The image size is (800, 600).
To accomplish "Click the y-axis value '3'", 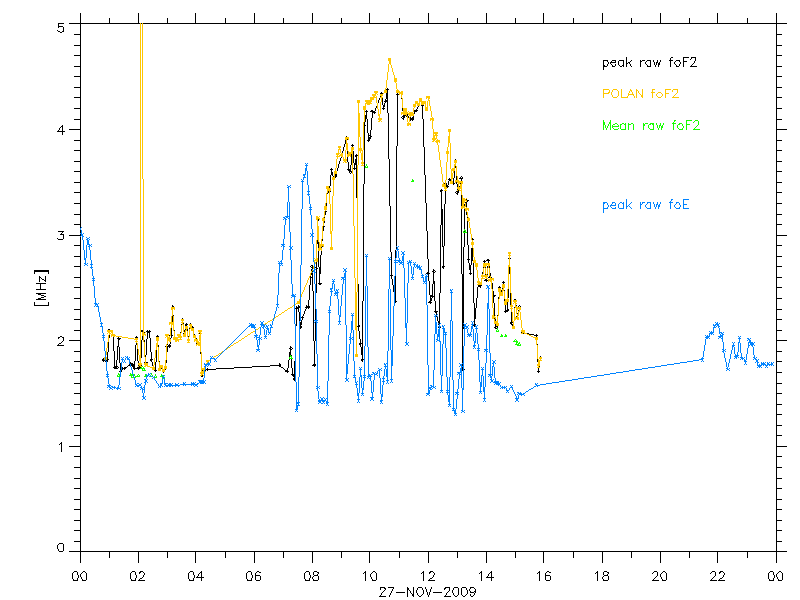I will point(61,235).
